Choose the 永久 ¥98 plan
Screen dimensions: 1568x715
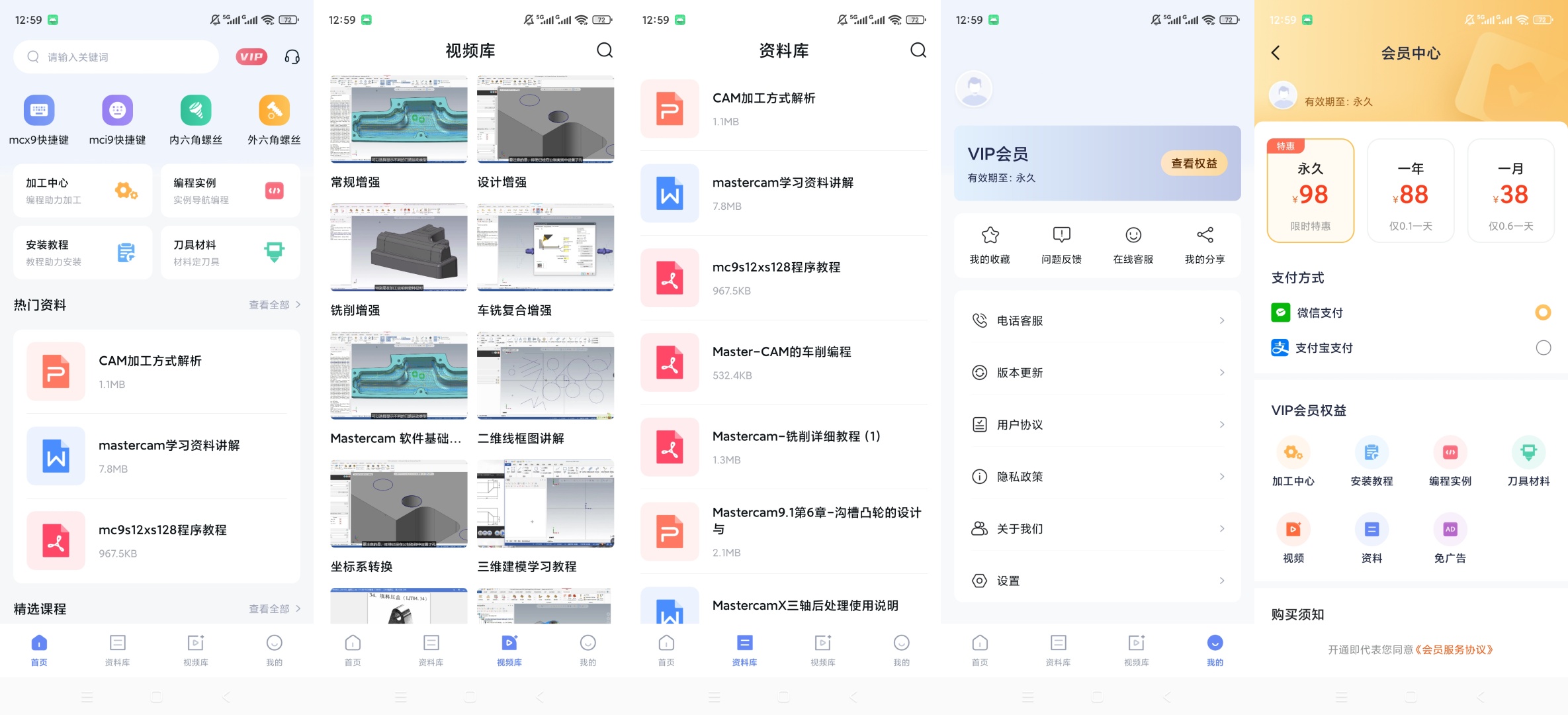pos(1311,191)
